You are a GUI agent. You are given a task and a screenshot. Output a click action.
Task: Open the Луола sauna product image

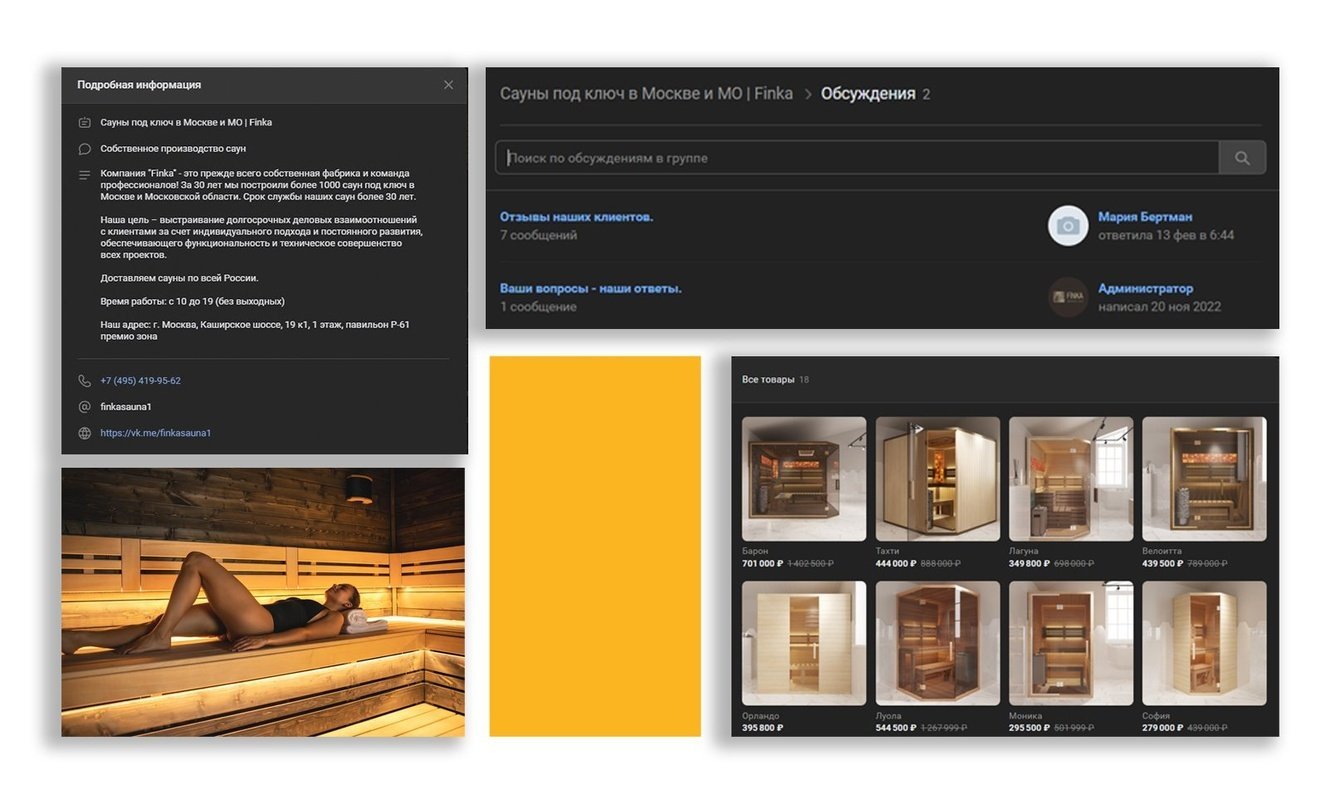pyautogui.click(x=938, y=643)
